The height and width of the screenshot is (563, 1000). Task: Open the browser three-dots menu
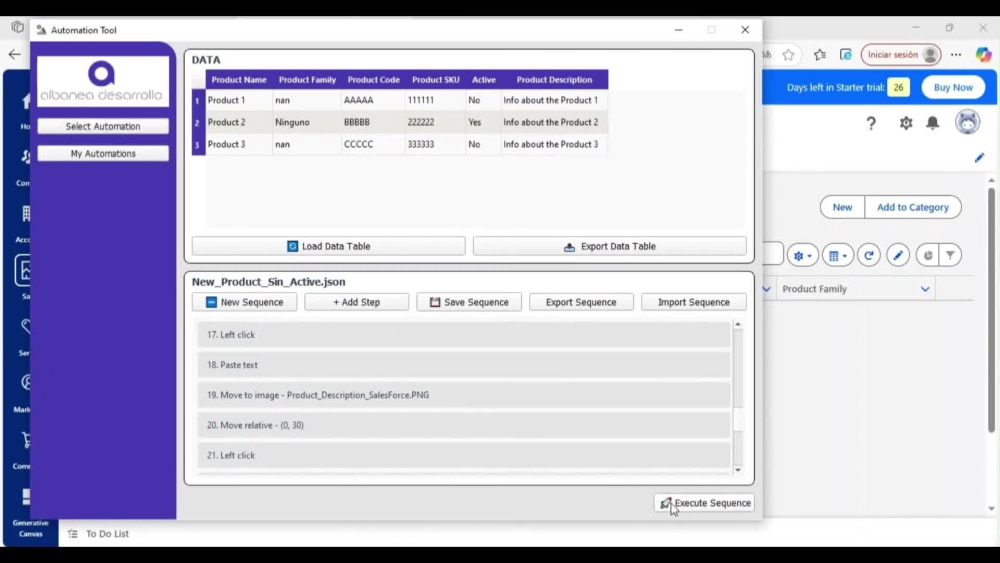pos(955,55)
